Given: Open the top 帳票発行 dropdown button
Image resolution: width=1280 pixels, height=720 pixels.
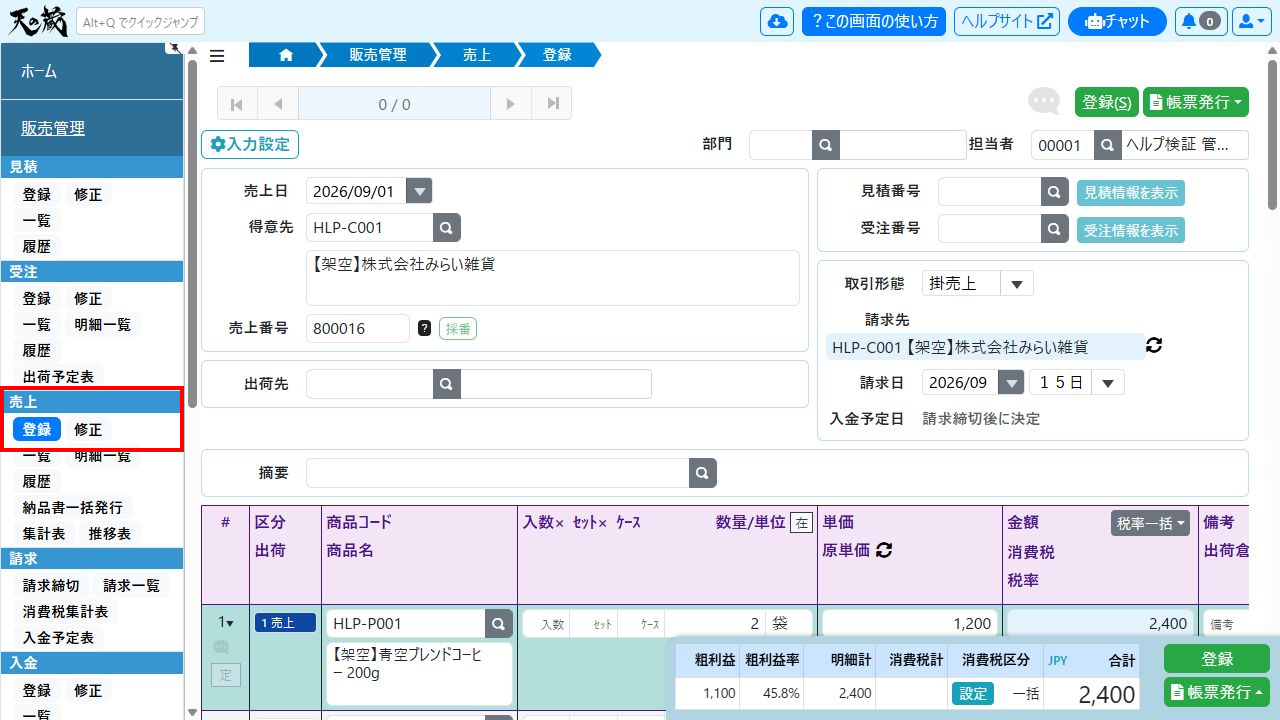Looking at the screenshot, I should [1196, 101].
